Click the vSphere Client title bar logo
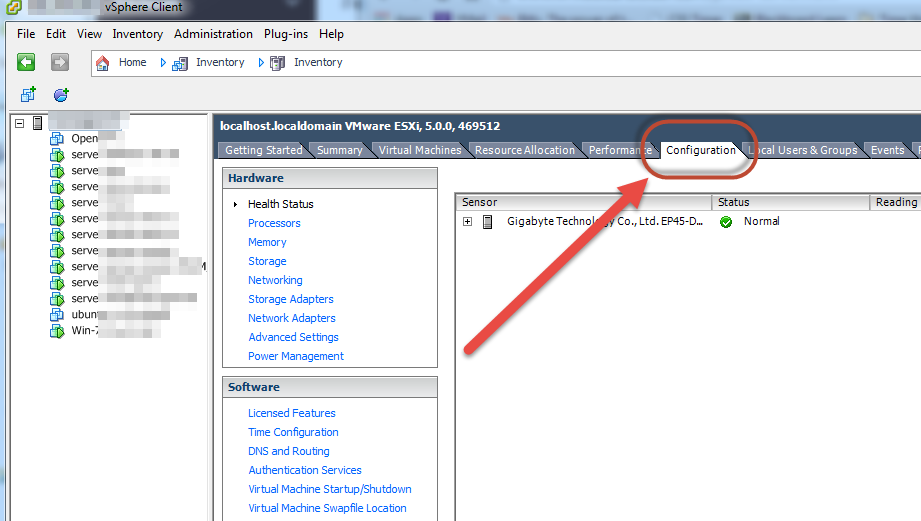Viewport: 921px width, 521px height. 14,7
